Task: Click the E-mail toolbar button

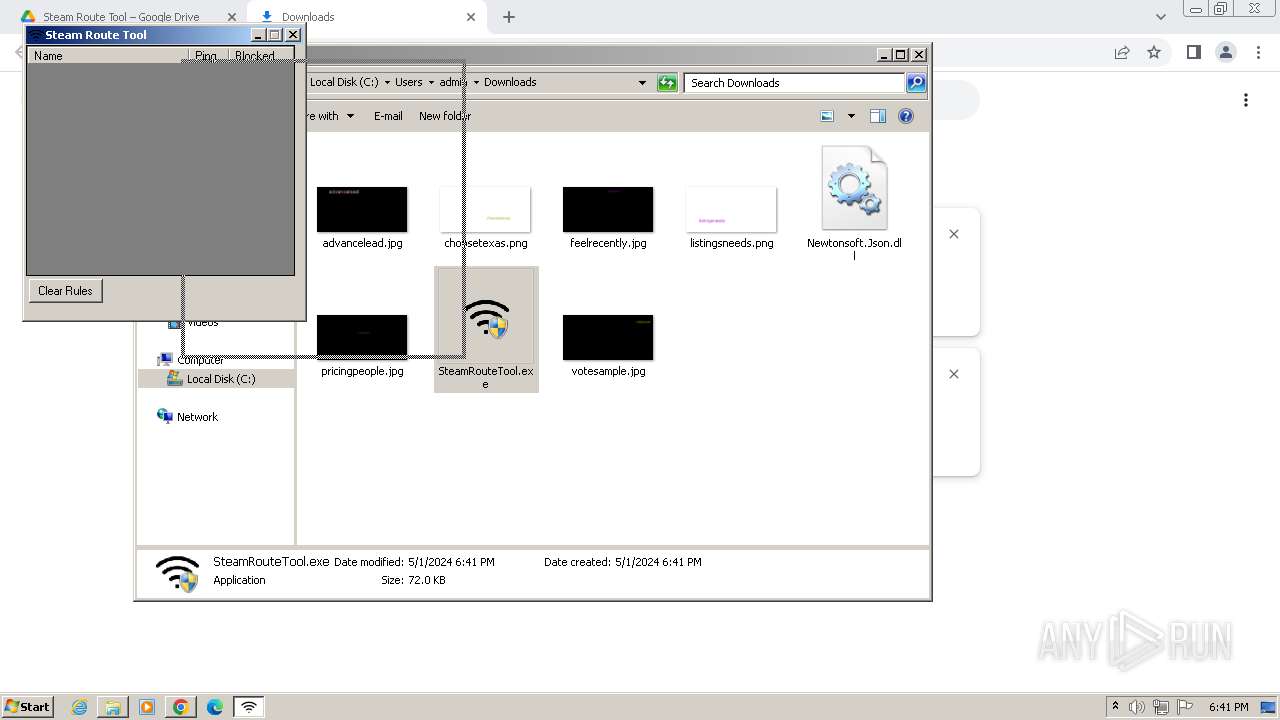Action: click(388, 116)
